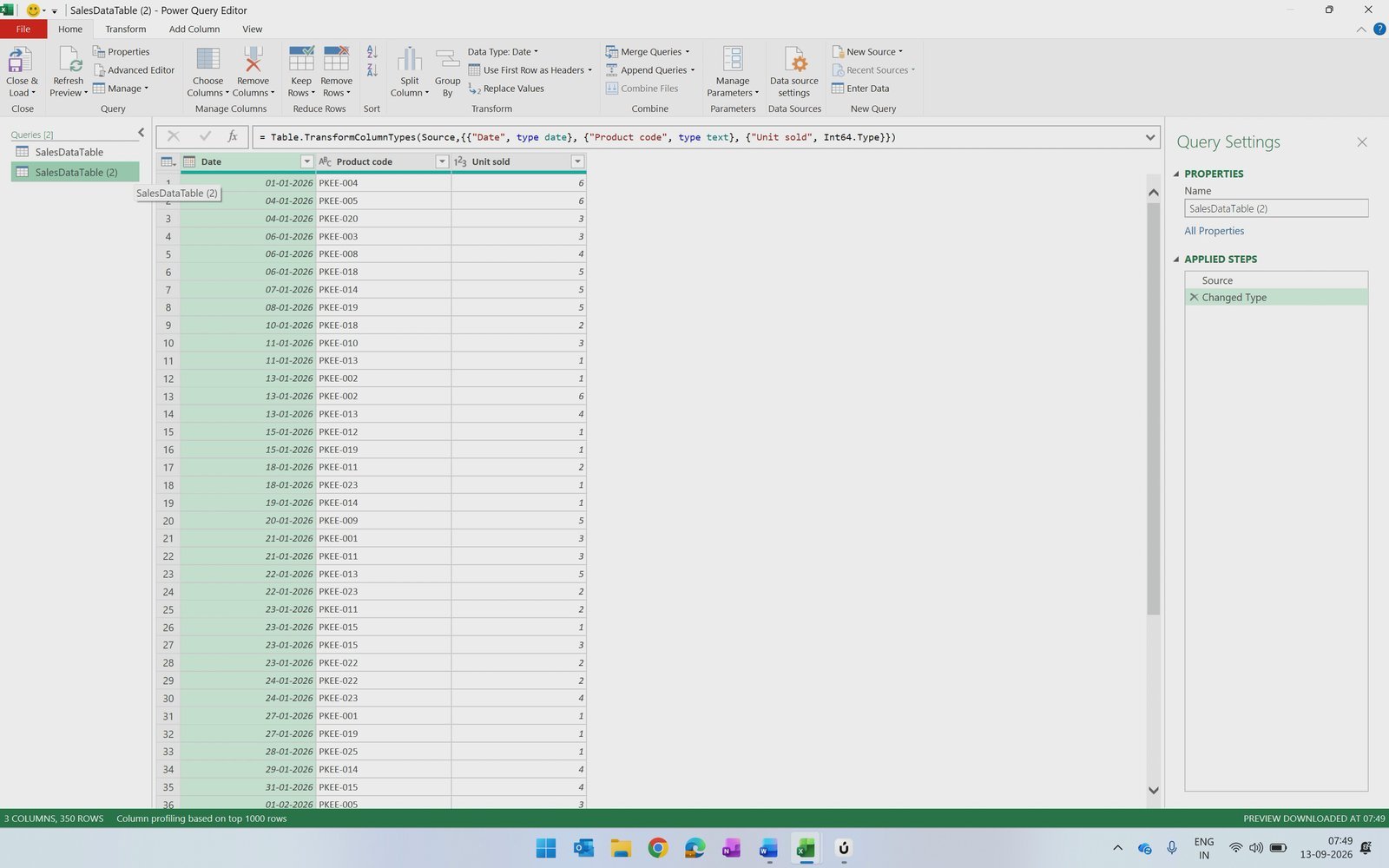The image size is (1389, 868).
Task: Open the Append Queries dropdown
Action: coord(650,70)
